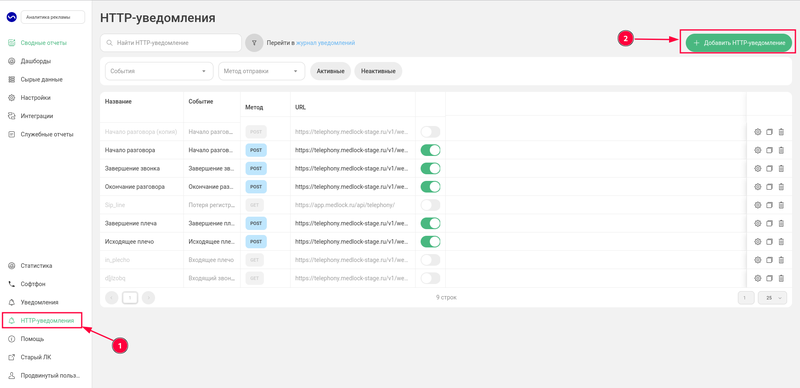Image resolution: width=800 pixels, height=388 pixels.
Task: Enable the Sip_line toggle
Action: 430,205
